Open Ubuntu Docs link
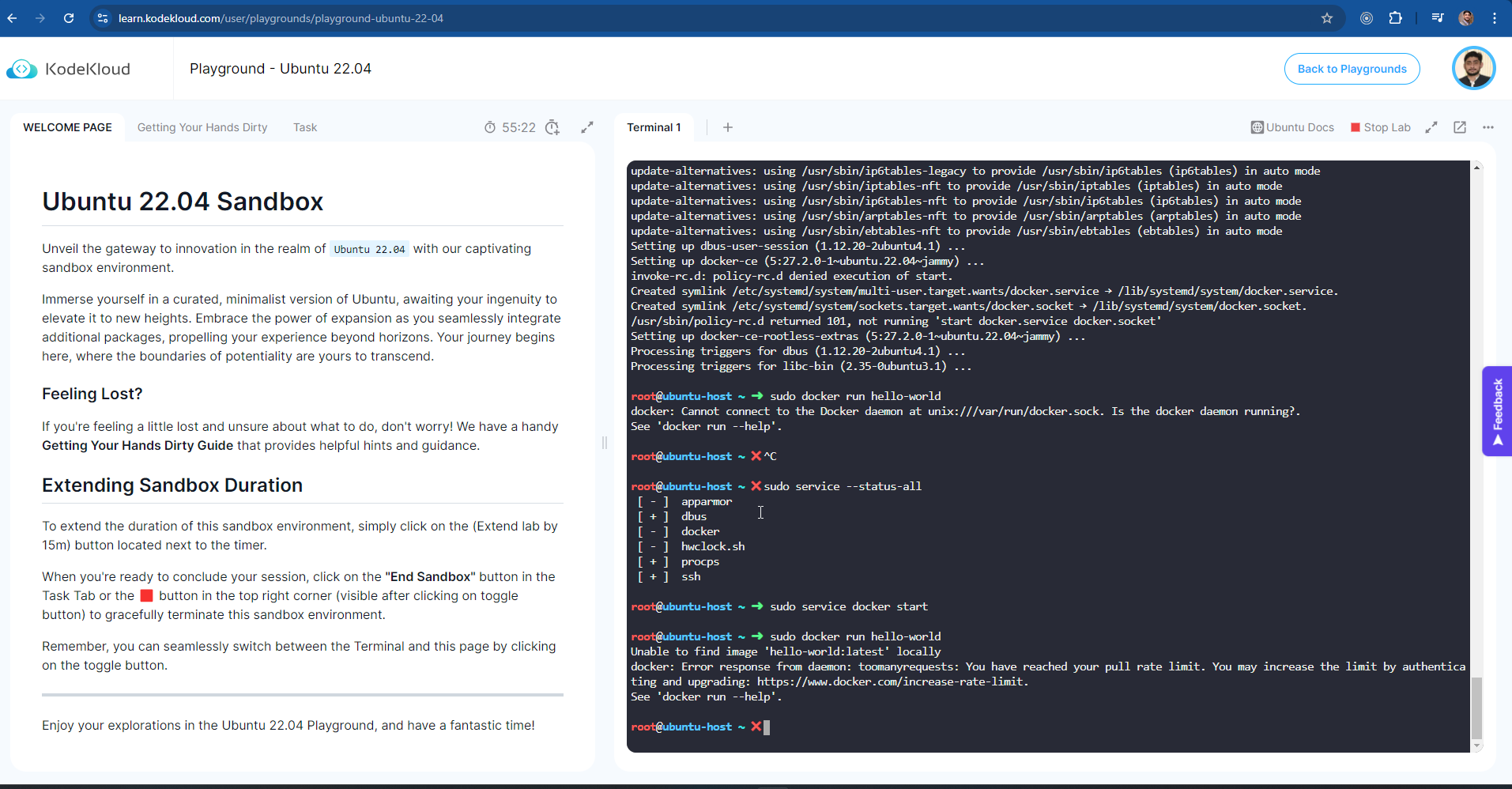This screenshot has width=1512, height=789. [x=1292, y=127]
